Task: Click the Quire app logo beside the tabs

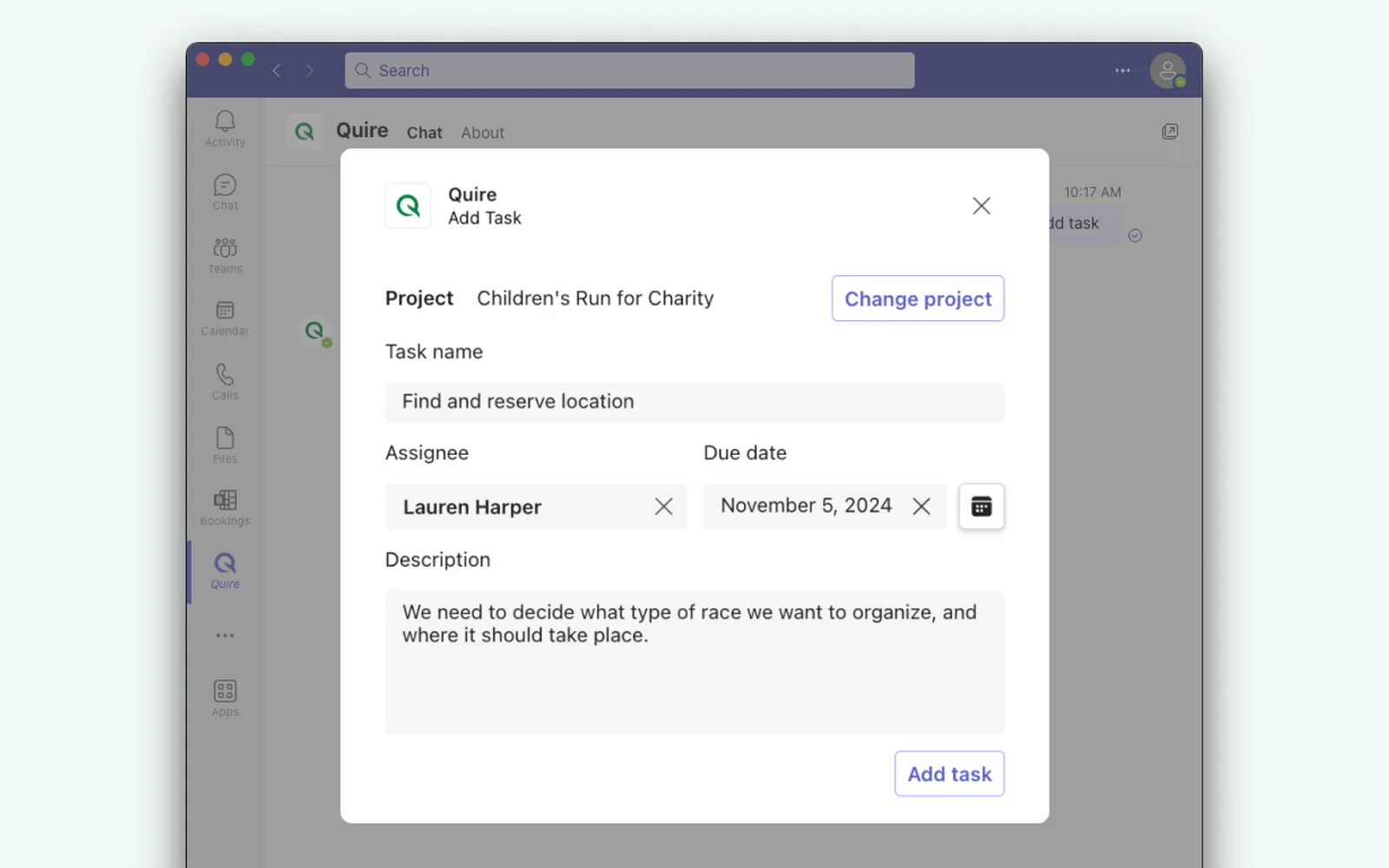Action: click(304, 132)
